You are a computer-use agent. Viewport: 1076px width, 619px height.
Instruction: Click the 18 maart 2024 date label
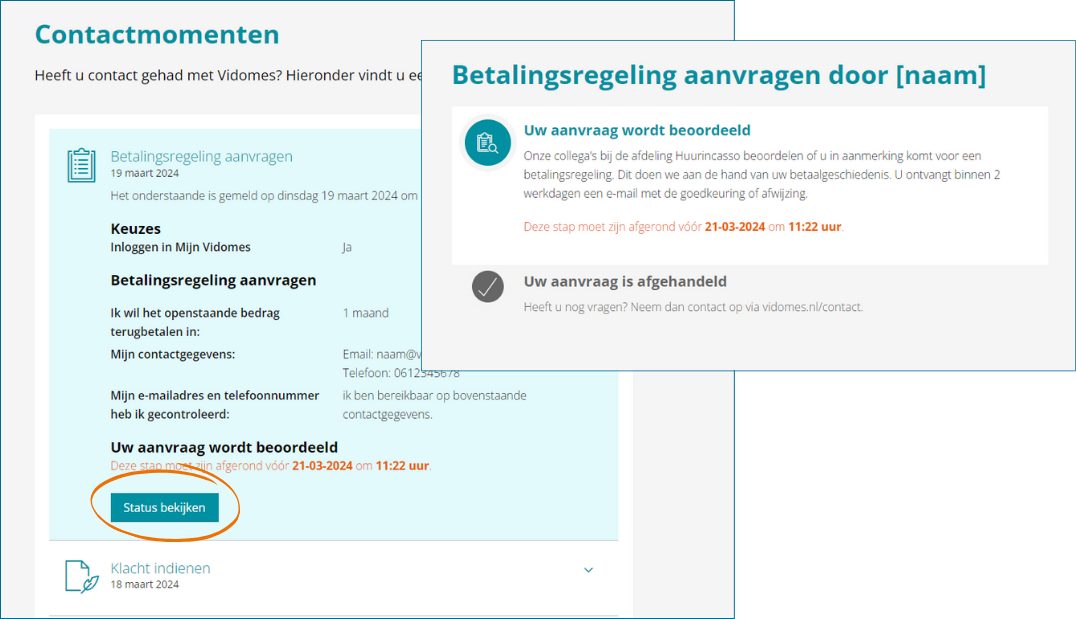point(144,584)
